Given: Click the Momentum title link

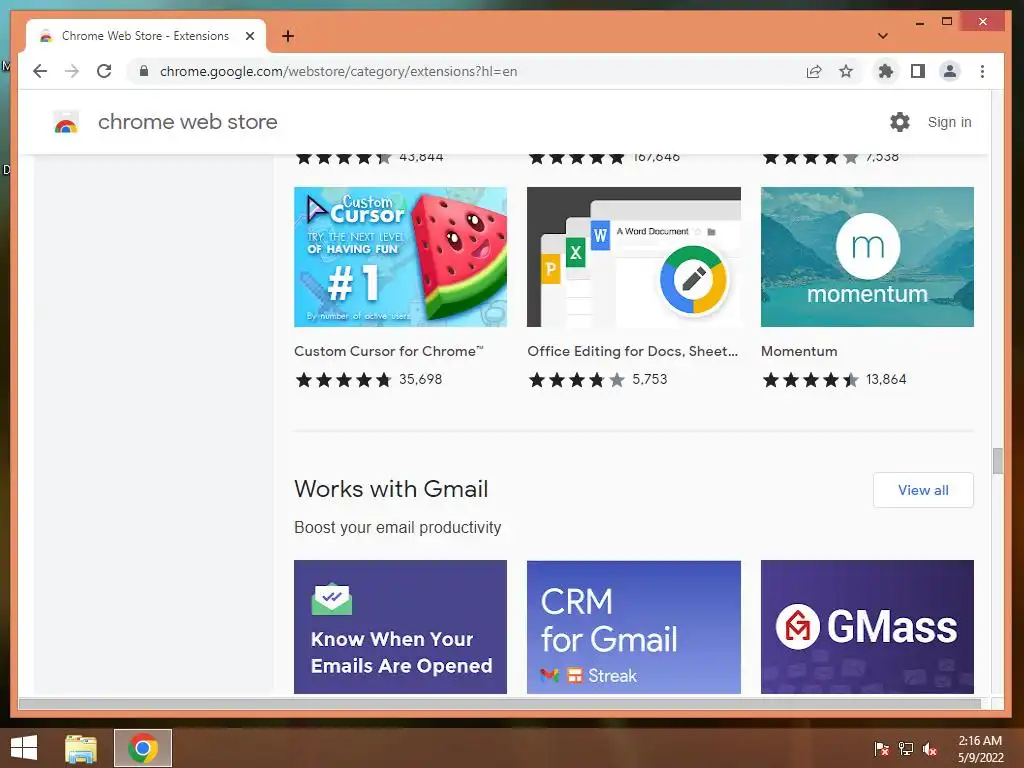Looking at the screenshot, I should click(x=799, y=351).
